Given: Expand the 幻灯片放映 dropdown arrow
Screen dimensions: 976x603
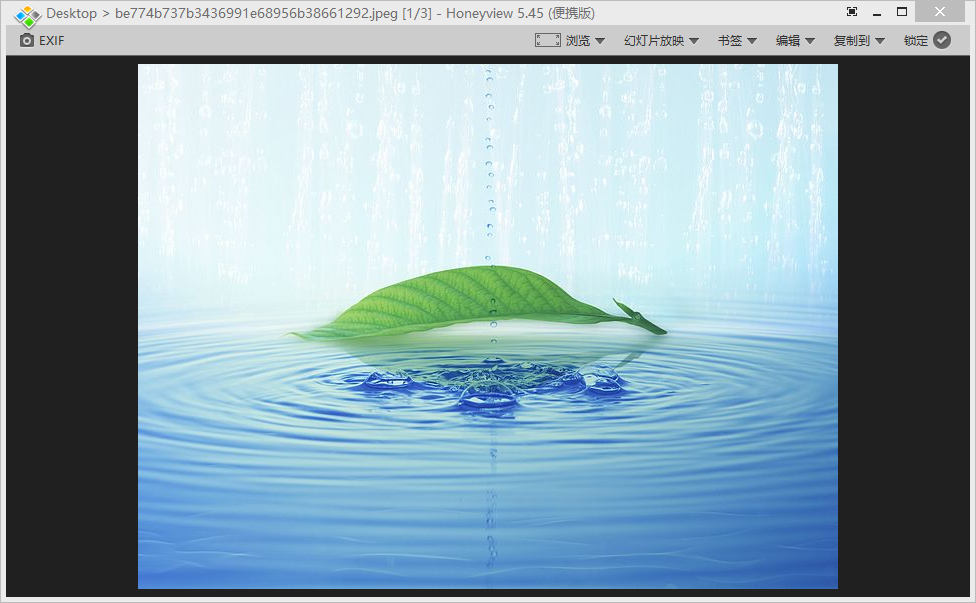Looking at the screenshot, I should click(x=693, y=41).
